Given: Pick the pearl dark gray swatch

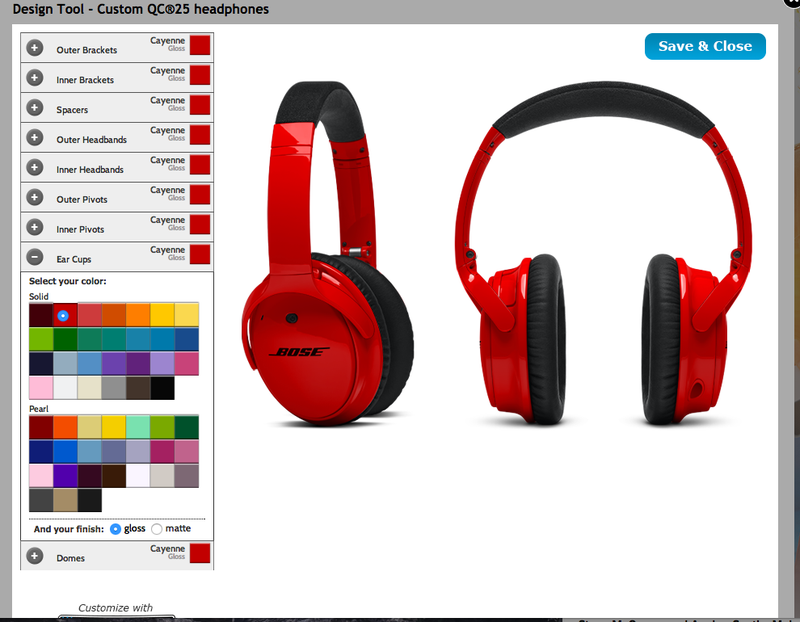Looking at the screenshot, I should point(41,501).
